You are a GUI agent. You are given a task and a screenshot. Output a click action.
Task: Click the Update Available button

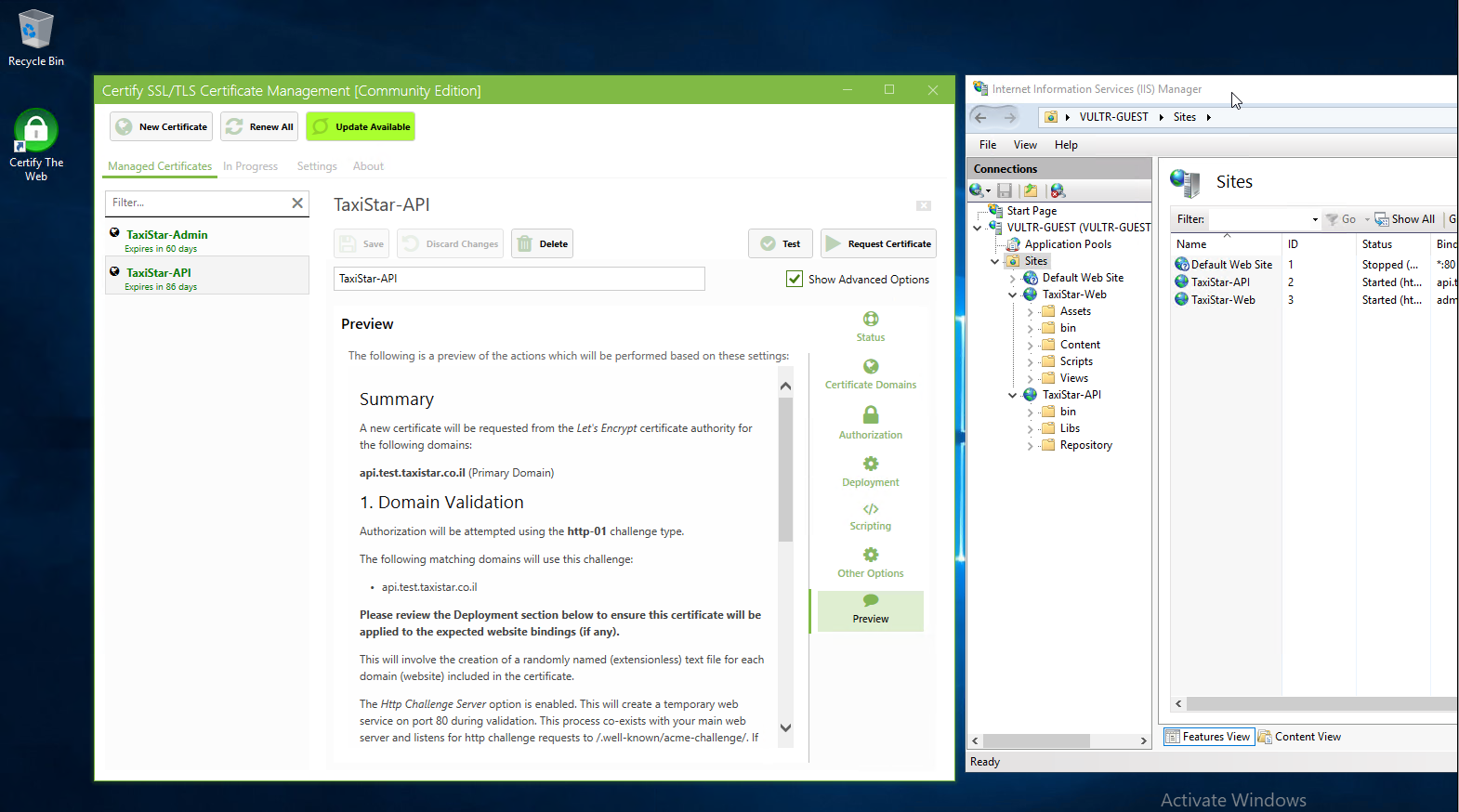pos(361,126)
